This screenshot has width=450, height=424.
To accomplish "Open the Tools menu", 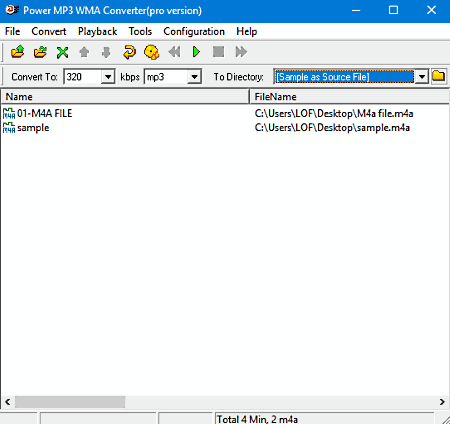I will (x=140, y=31).
